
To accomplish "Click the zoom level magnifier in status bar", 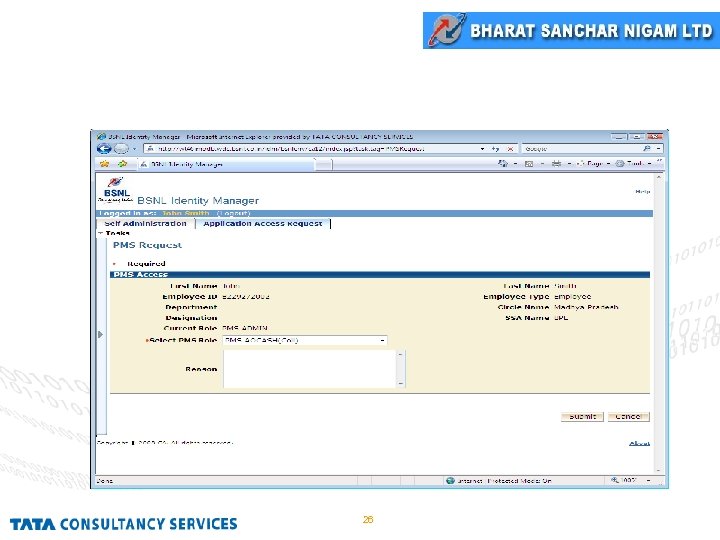I will click(x=615, y=480).
